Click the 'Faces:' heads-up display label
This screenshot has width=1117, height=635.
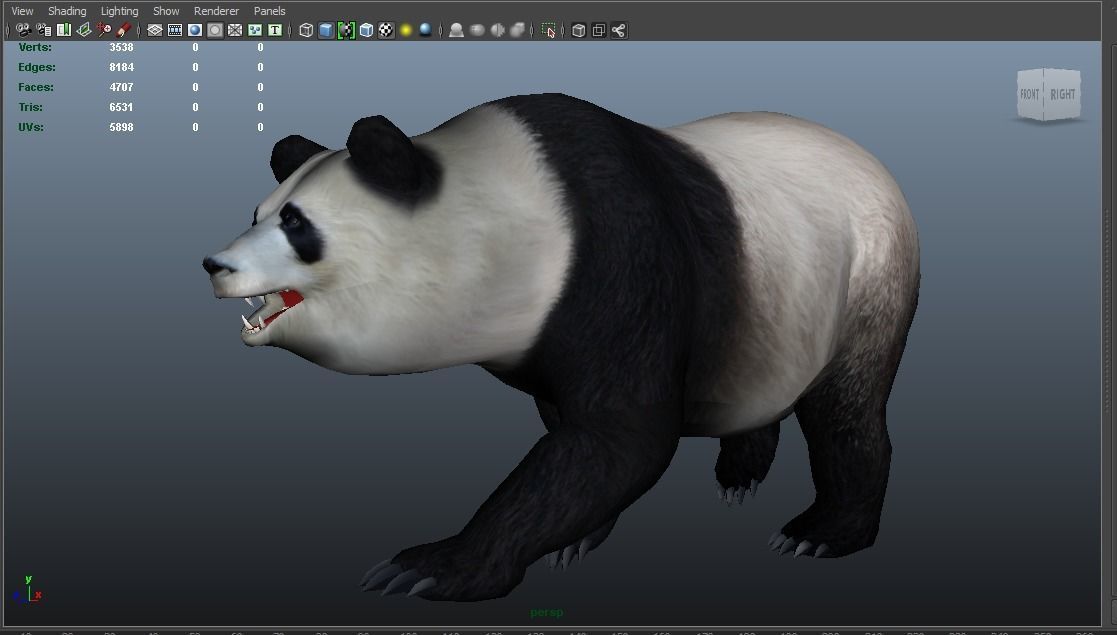tap(36, 87)
